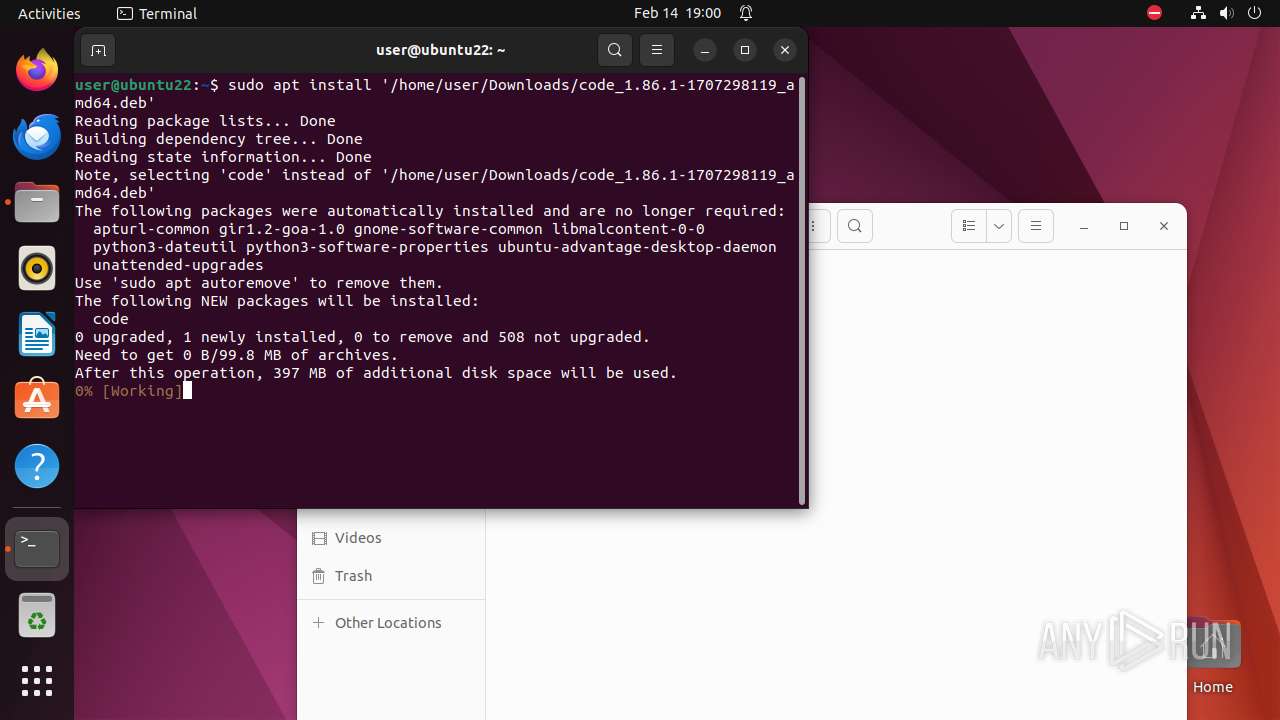The width and height of the screenshot is (1280, 720).
Task: Open network status in system tray
Action: click(x=1198, y=13)
